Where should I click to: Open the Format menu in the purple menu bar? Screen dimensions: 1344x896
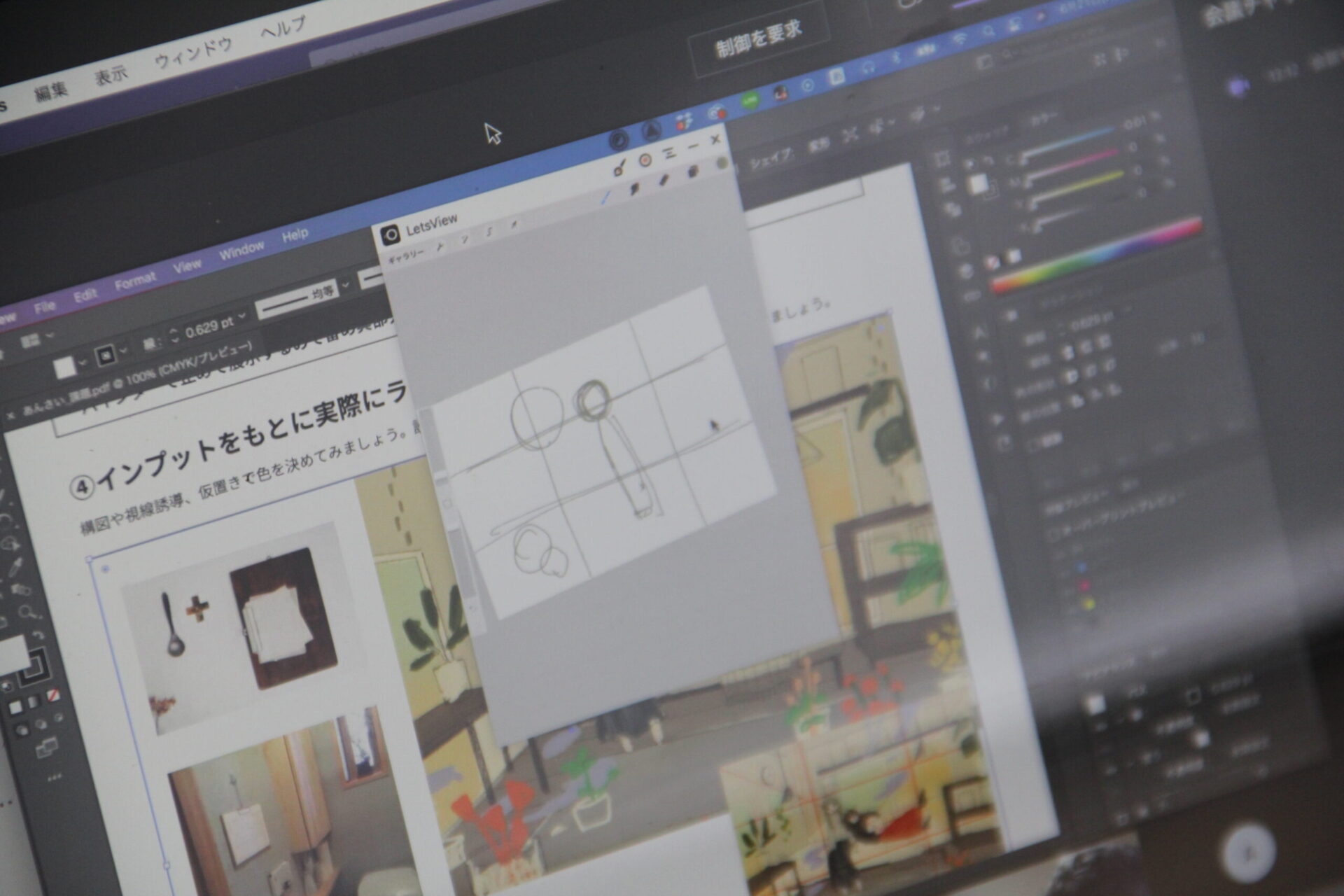(x=135, y=281)
